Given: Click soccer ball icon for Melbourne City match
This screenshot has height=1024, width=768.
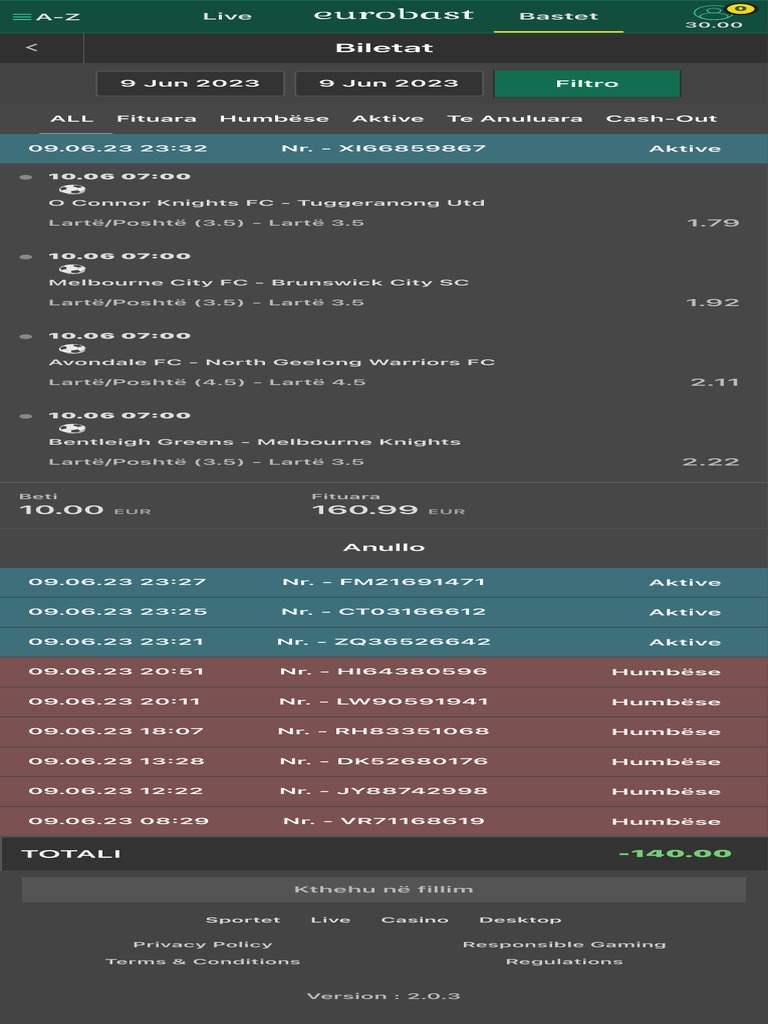Looking at the screenshot, I should coord(72,269).
